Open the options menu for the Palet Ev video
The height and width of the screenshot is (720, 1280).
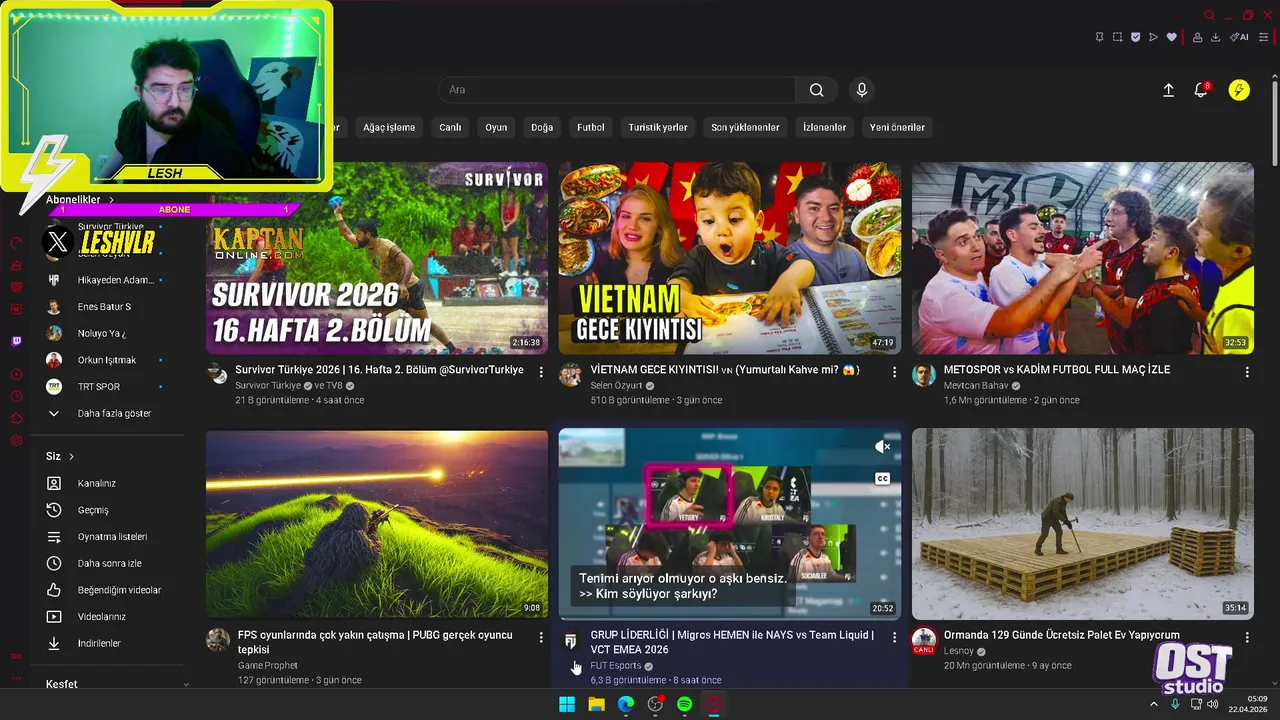click(1247, 638)
